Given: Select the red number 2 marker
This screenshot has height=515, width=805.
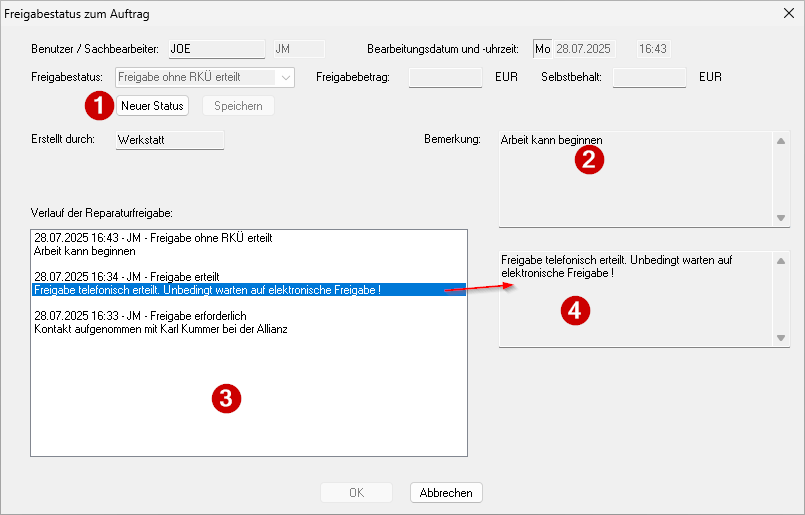Looking at the screenshot, I should [x=589, y=160].
